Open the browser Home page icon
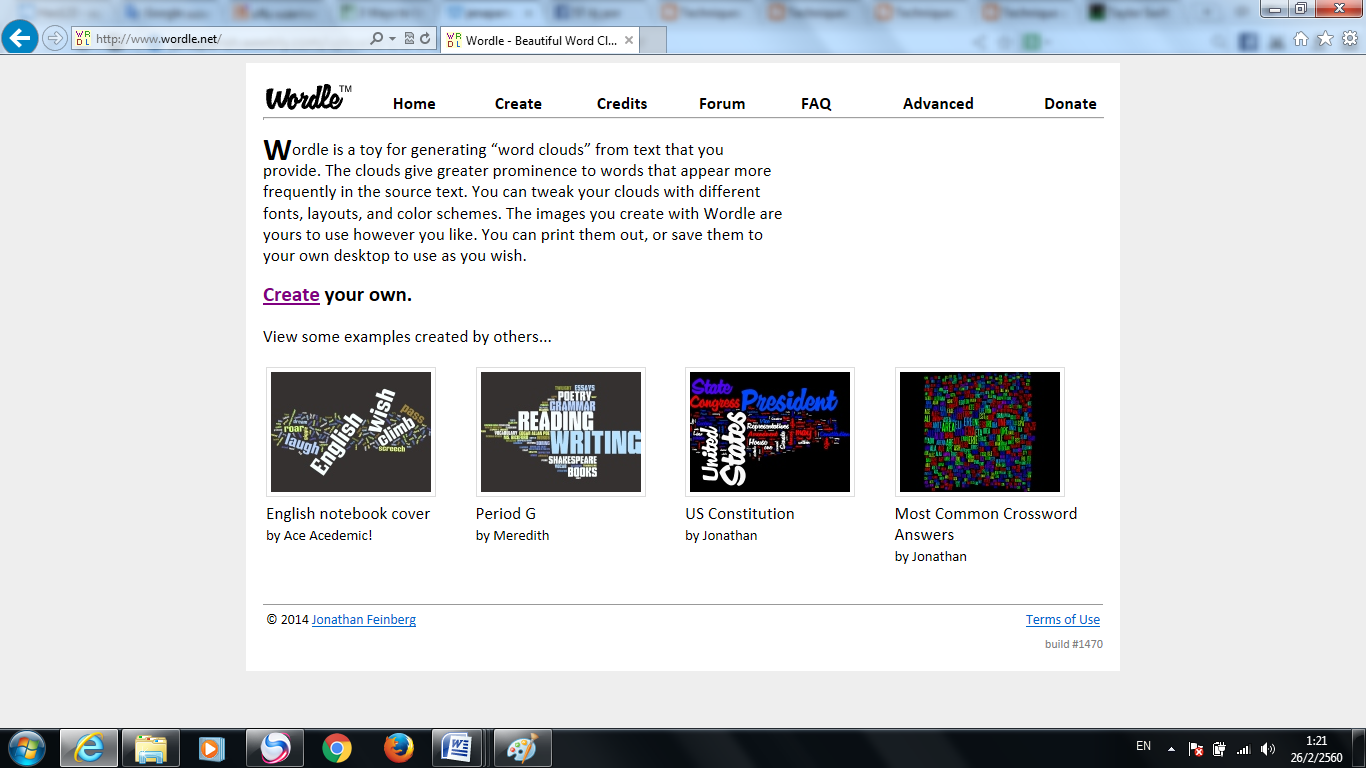Screen dimensions: 1366x768 (x=1300, y=39)
